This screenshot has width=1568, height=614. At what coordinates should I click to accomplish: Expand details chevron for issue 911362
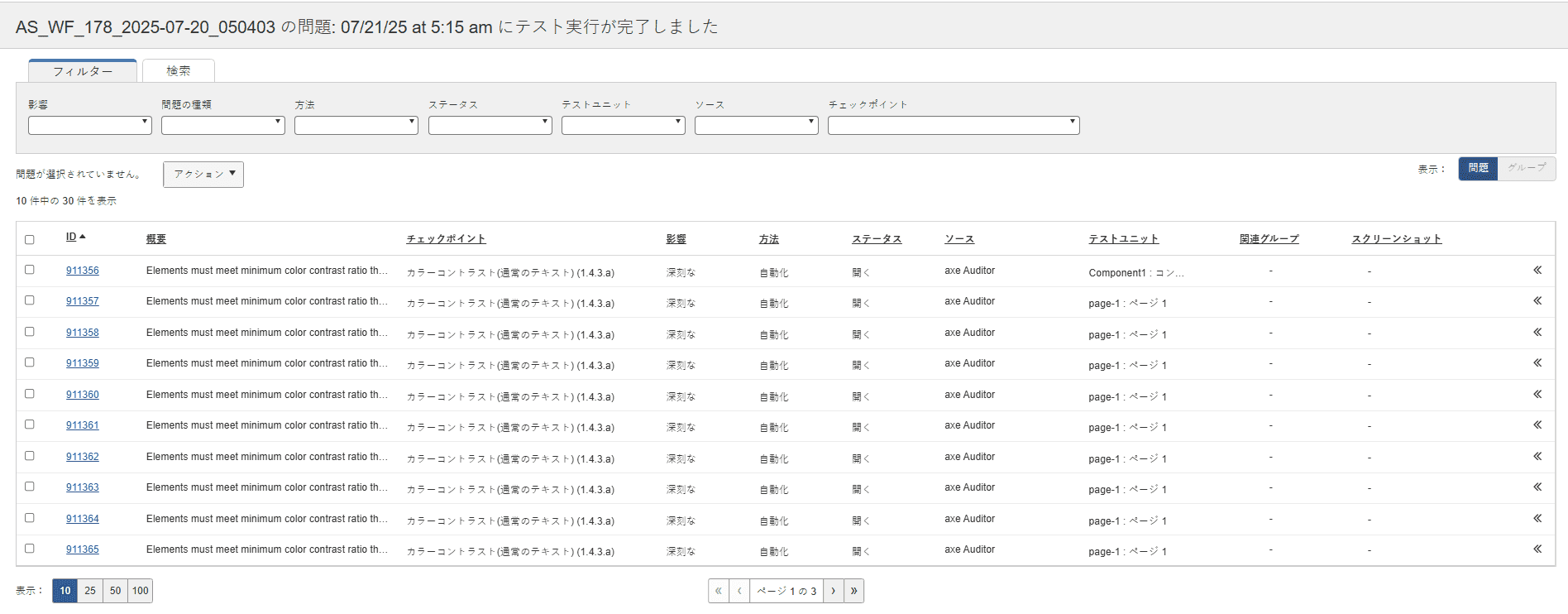pyautogui.click(x=1537, y=457)
